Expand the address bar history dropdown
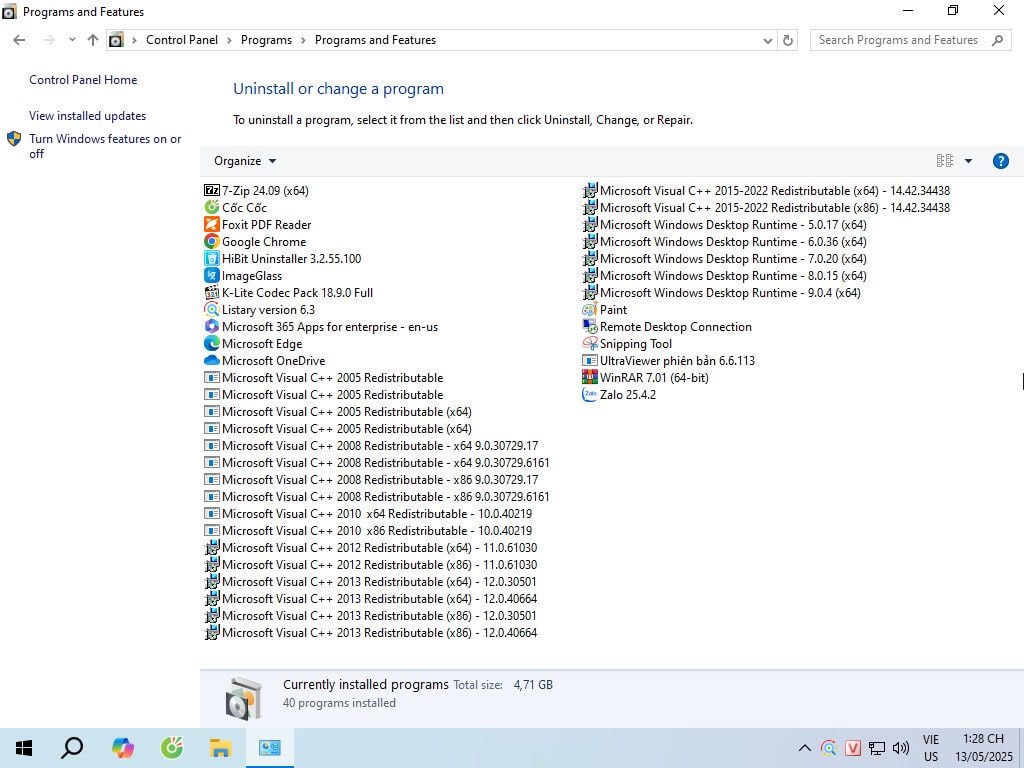Image resolution: width=1024 pixels, height=768 pixels. point(768,40)
